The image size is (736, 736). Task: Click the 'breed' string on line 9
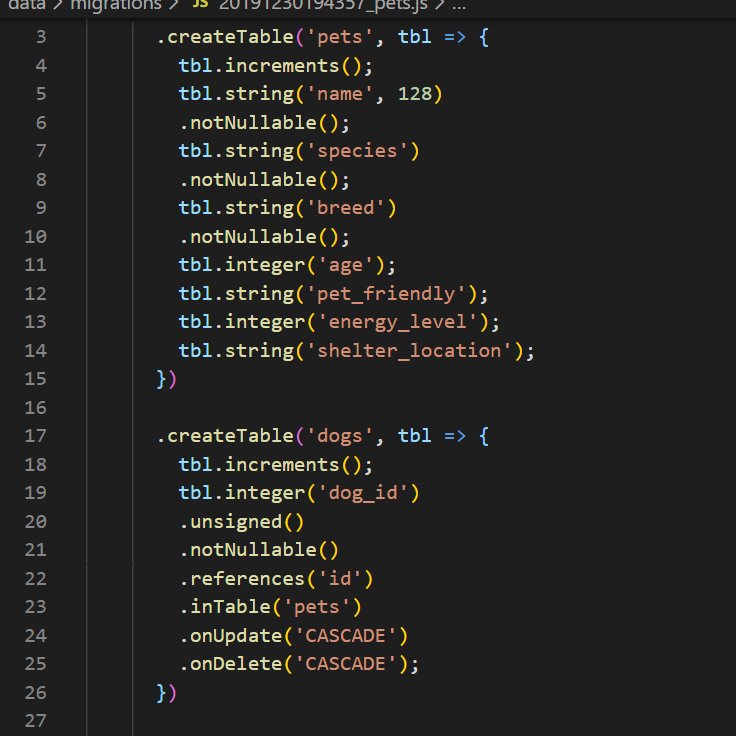click(346, 207)
